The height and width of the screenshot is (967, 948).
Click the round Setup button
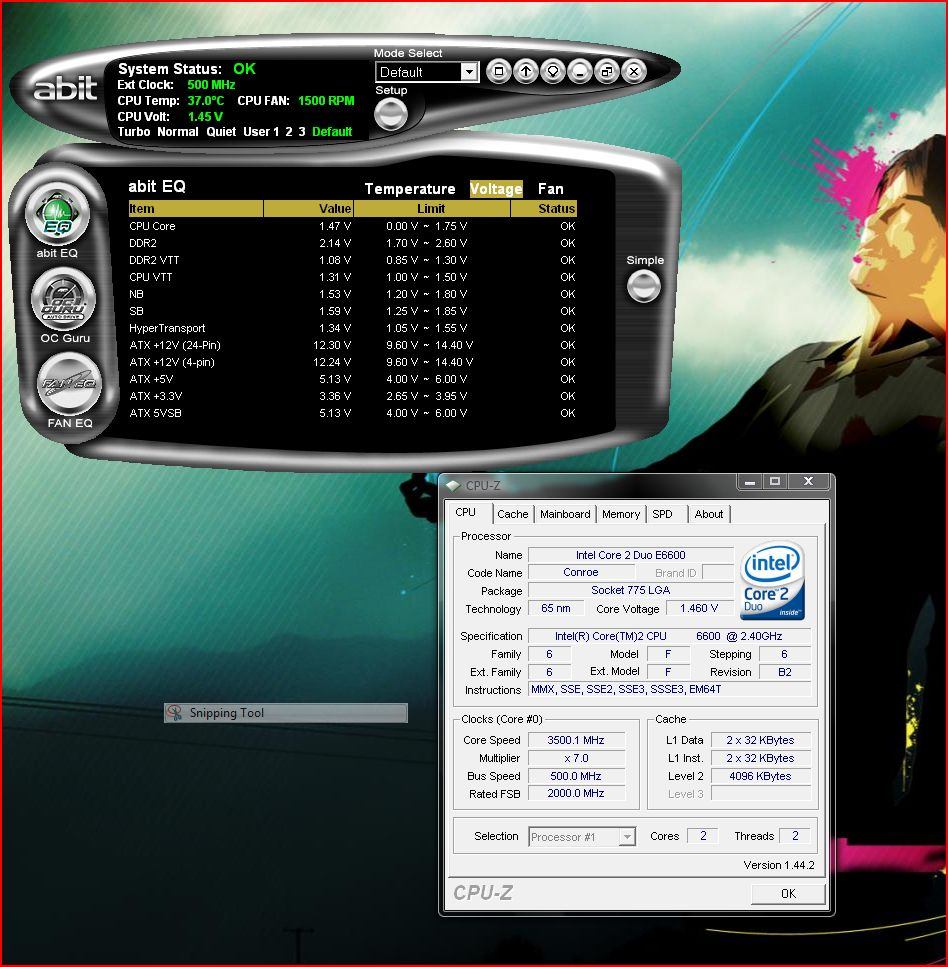391,114
